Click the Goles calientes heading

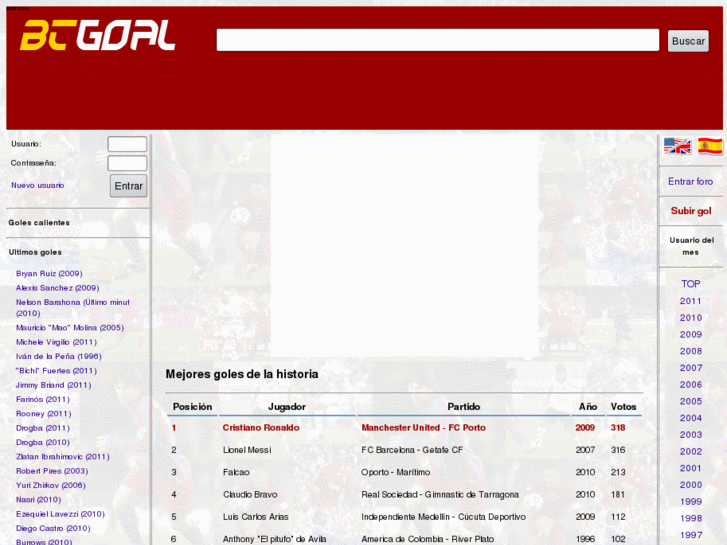tap(39, 223)
